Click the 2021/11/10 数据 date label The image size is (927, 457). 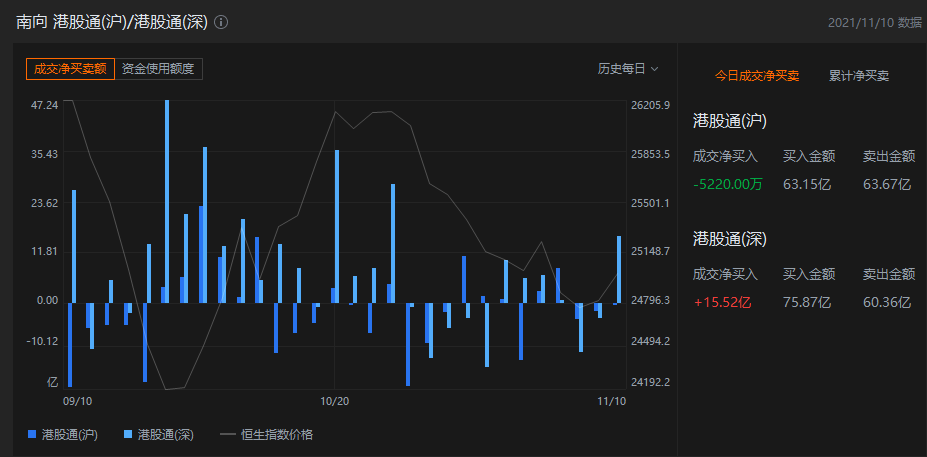(874, 22)
